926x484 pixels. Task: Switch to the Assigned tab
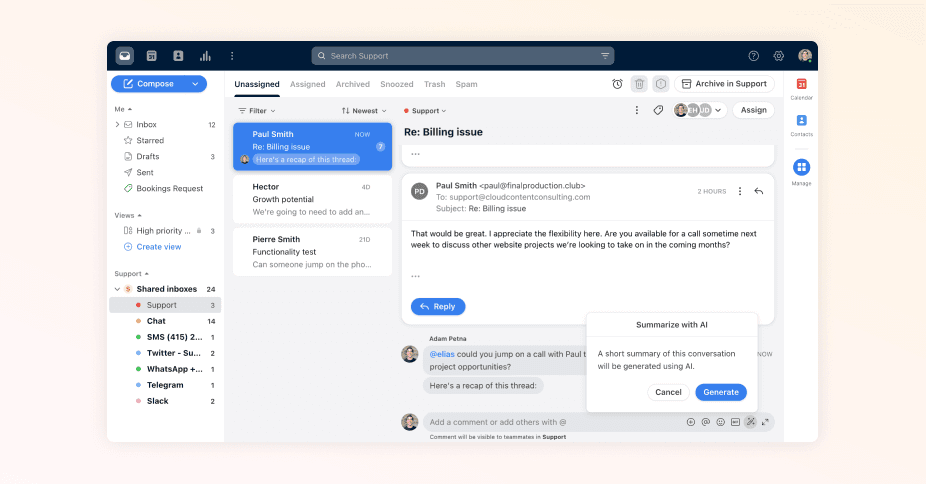pos(308,84)
